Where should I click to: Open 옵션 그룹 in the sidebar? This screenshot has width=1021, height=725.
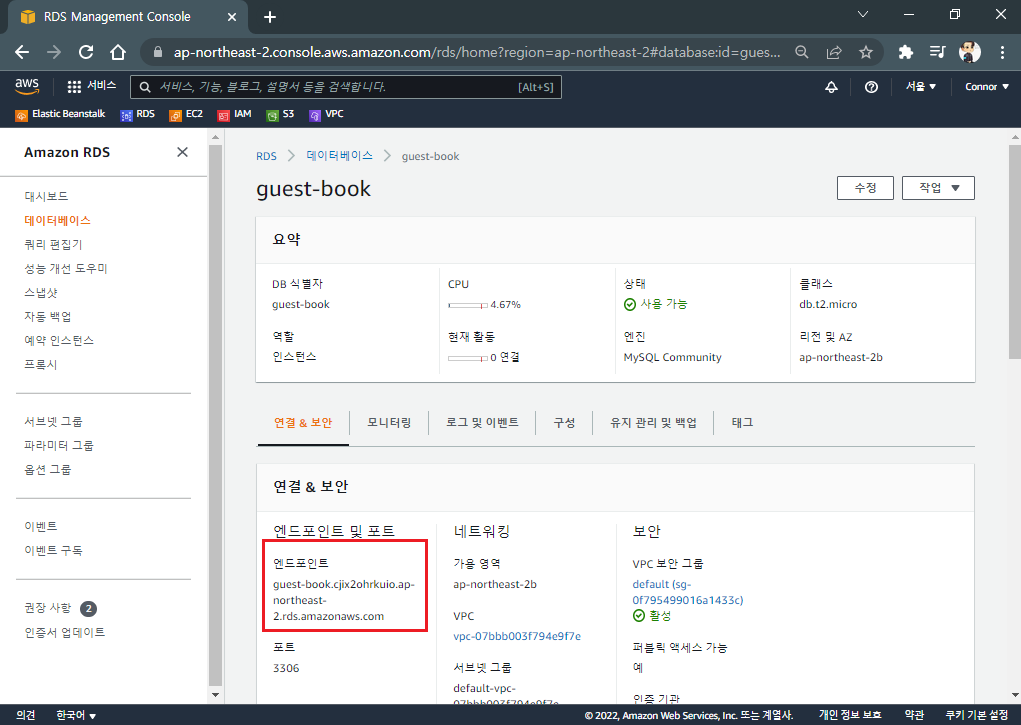point(48,470)
